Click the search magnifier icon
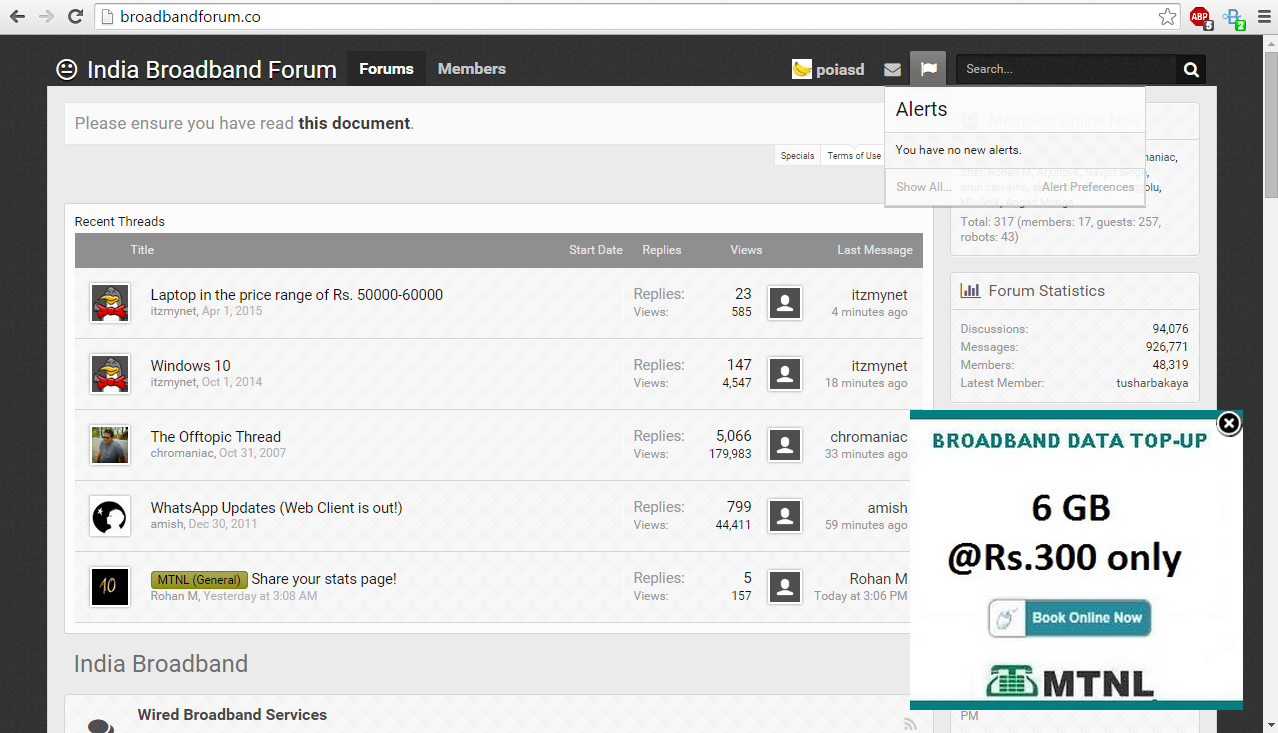The height and width of the screenshot is (733, 1278). (x=1190, y=69)
